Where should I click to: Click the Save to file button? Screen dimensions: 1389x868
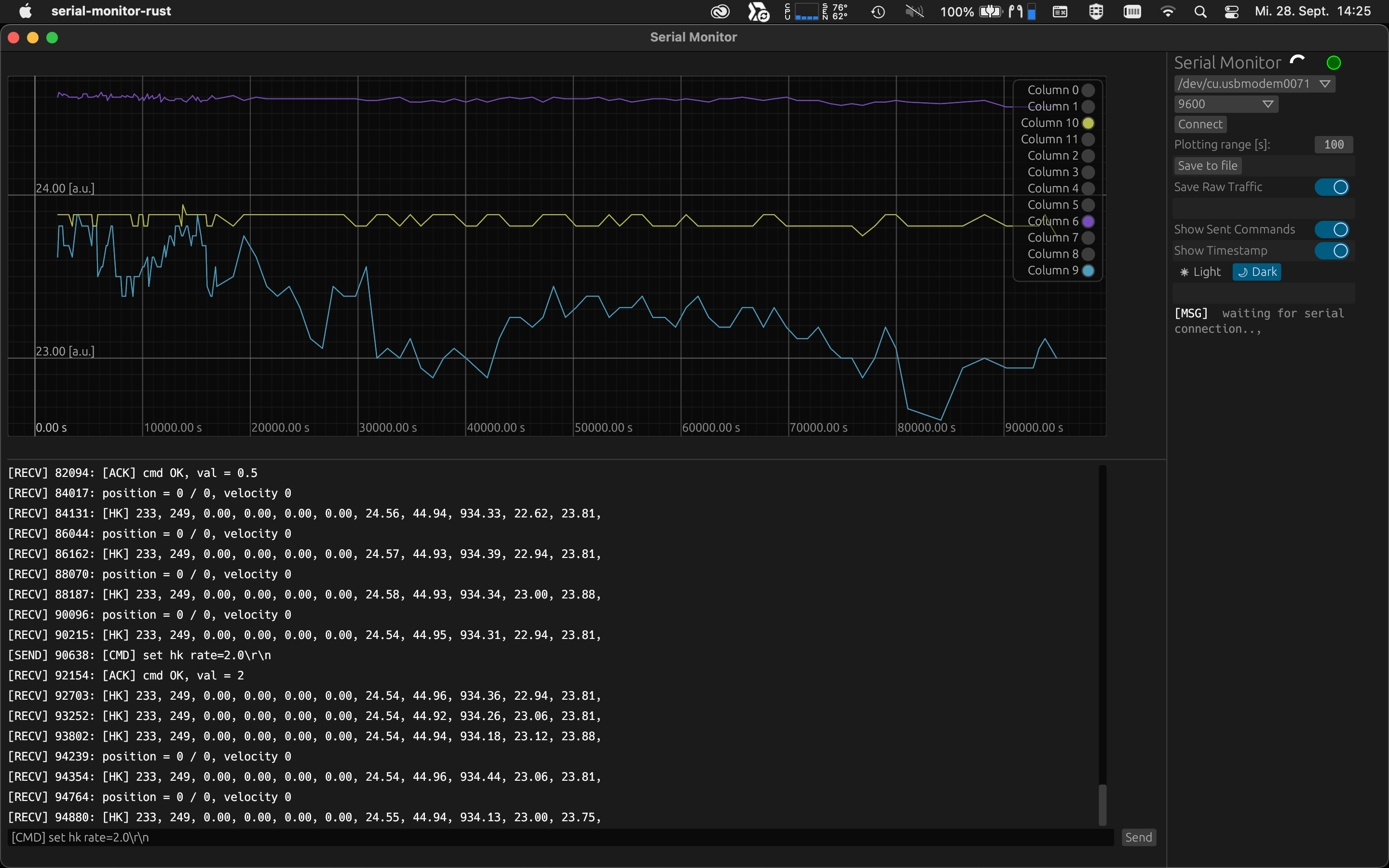(1206, 165)
